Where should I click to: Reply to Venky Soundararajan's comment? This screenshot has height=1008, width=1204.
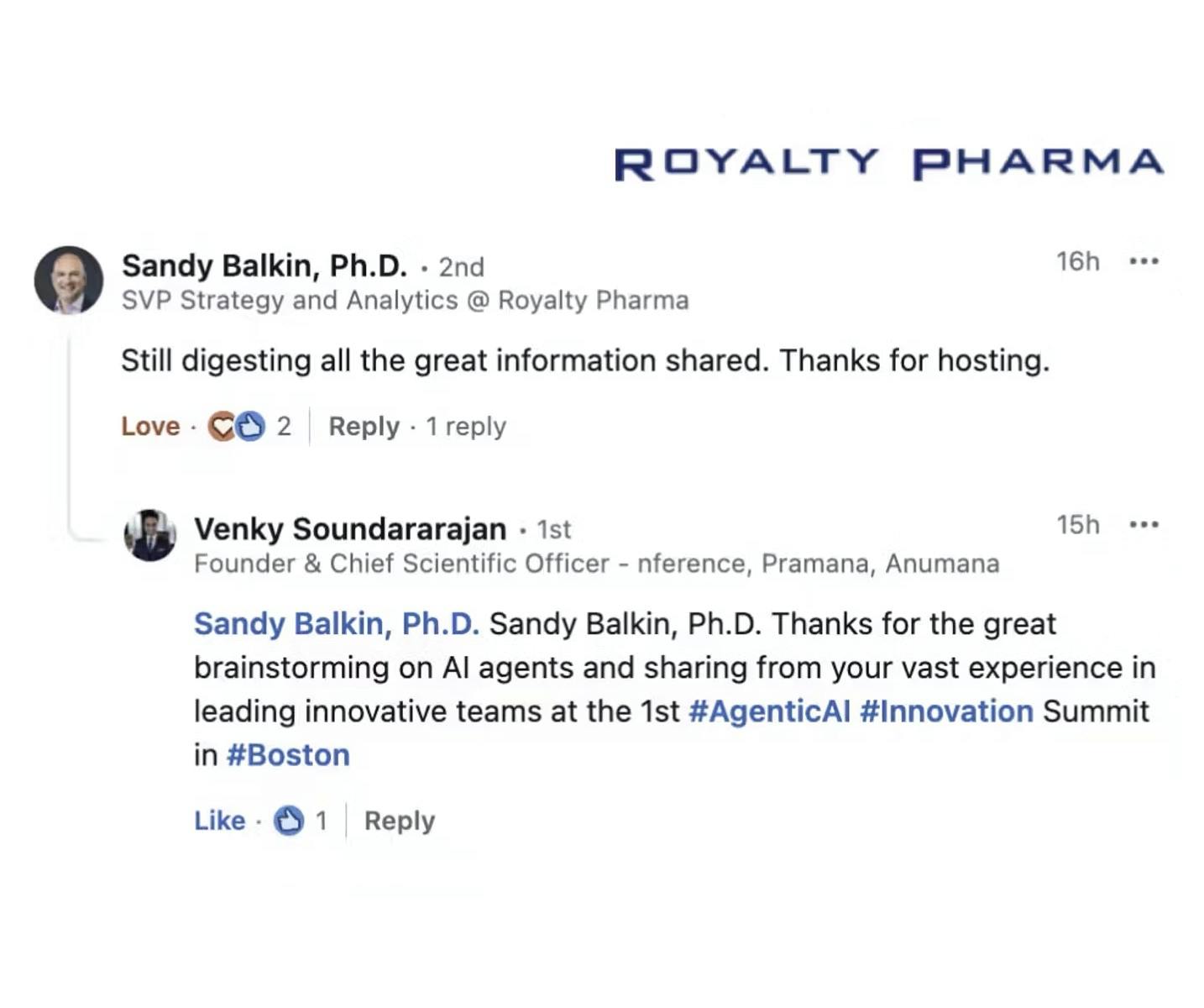(x=400, y=821)
